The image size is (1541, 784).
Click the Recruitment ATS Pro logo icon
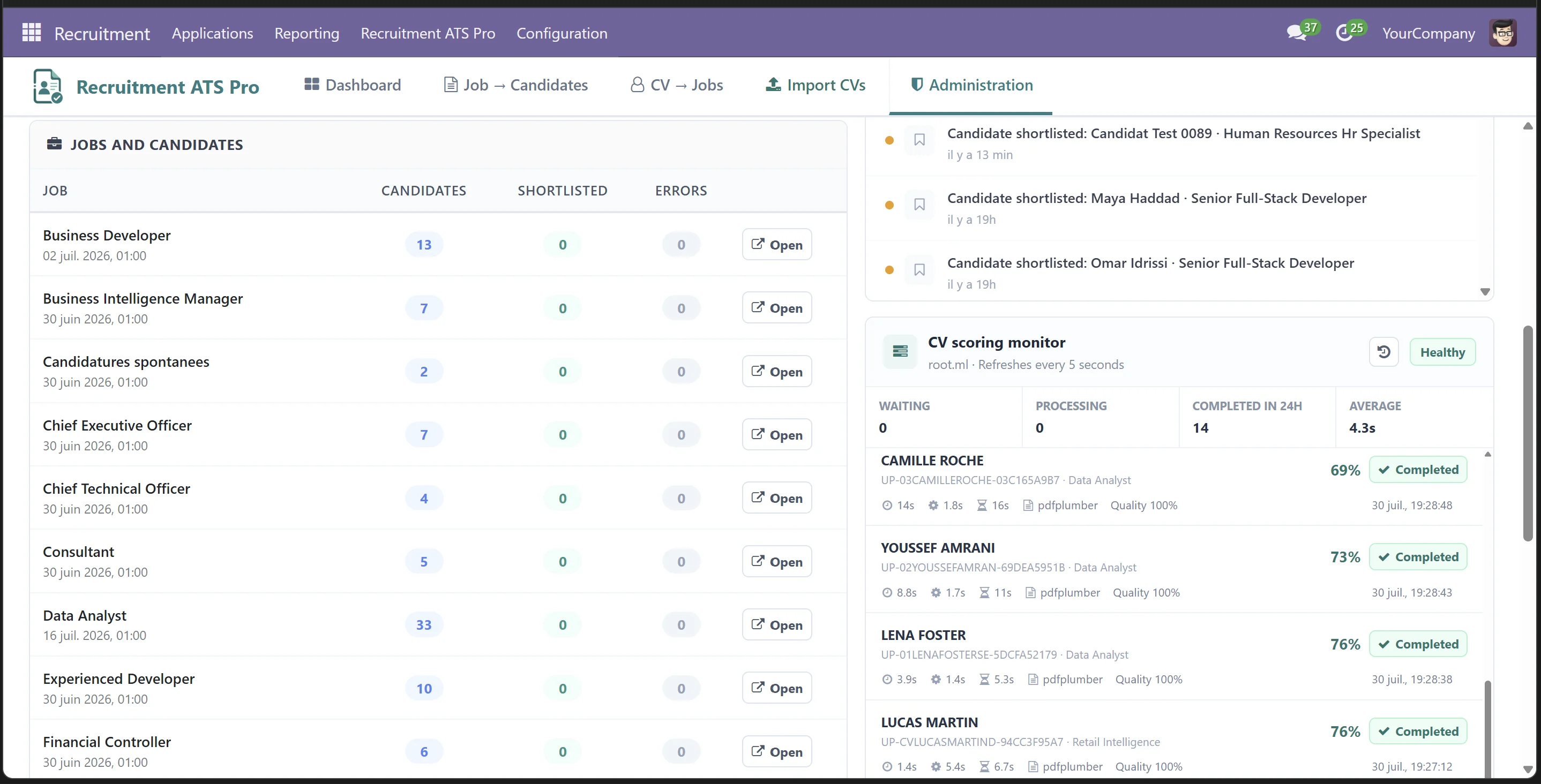[48, 86]
